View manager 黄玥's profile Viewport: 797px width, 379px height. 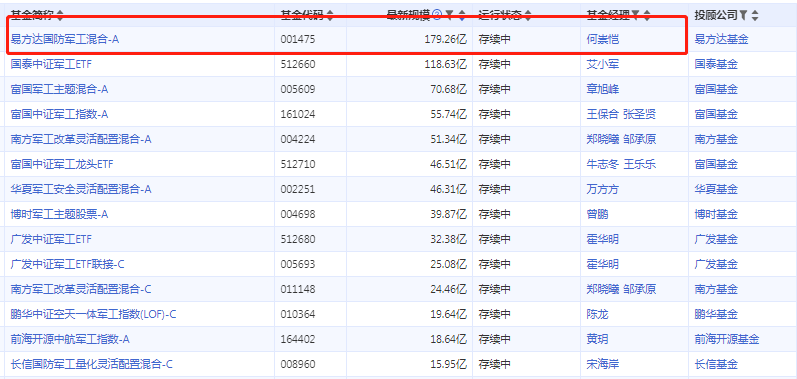tap(597, 339)
